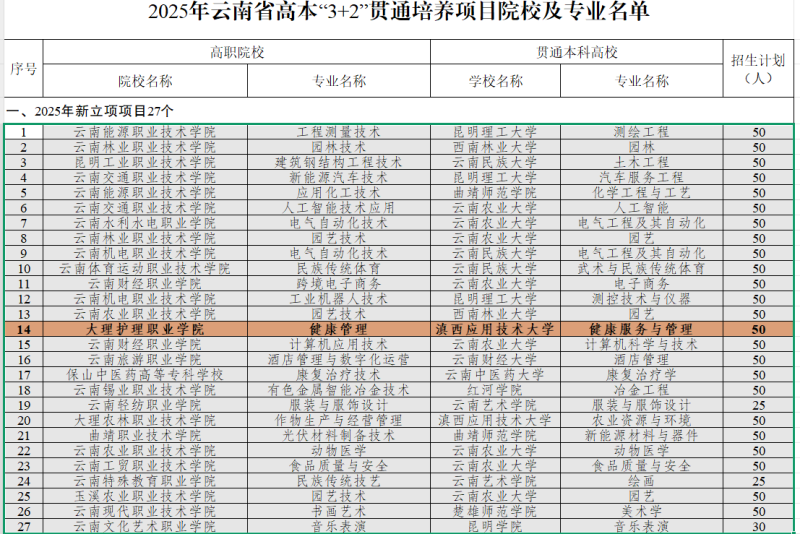The image size is (800, 534).
Task: Click the 序号 header cell
Action: 24,68
